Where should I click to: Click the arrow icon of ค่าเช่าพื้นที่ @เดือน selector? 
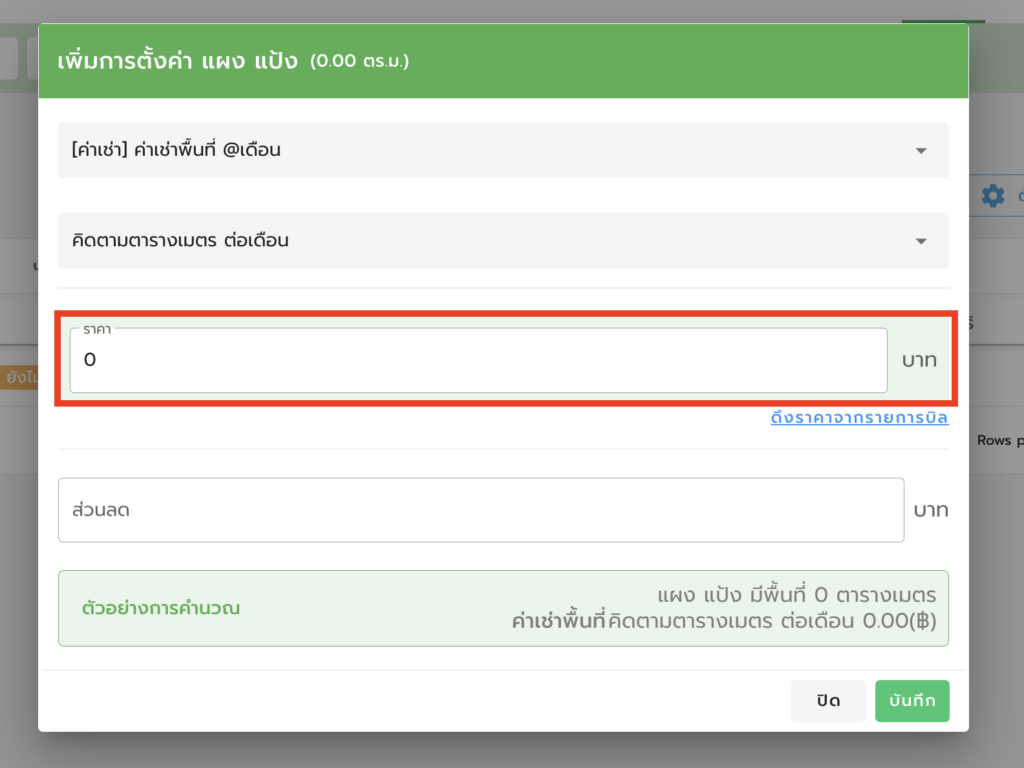[x=921, y=151]
